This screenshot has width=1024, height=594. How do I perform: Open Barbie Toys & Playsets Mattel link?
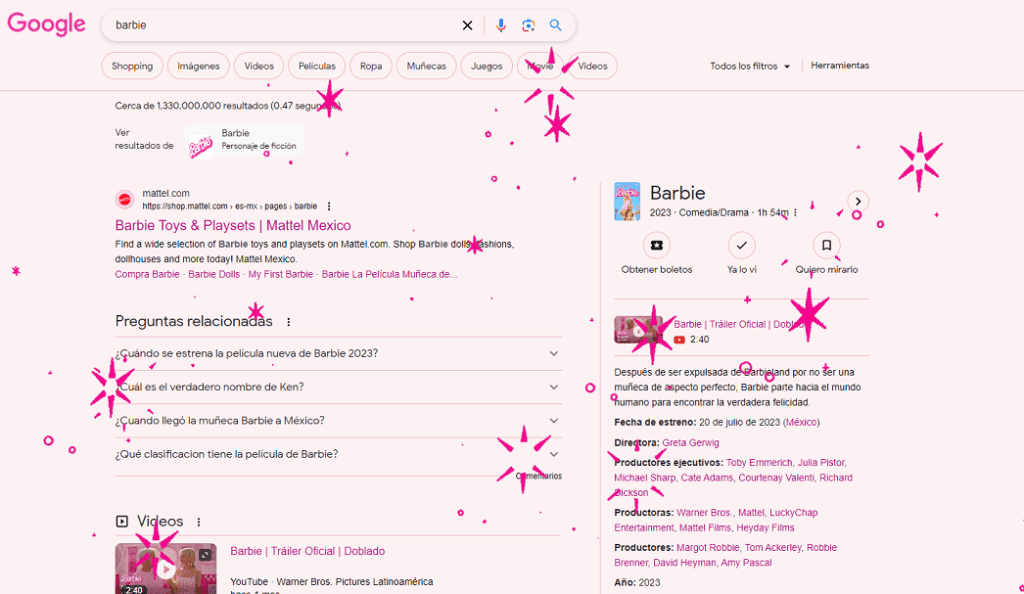[233, 226]
